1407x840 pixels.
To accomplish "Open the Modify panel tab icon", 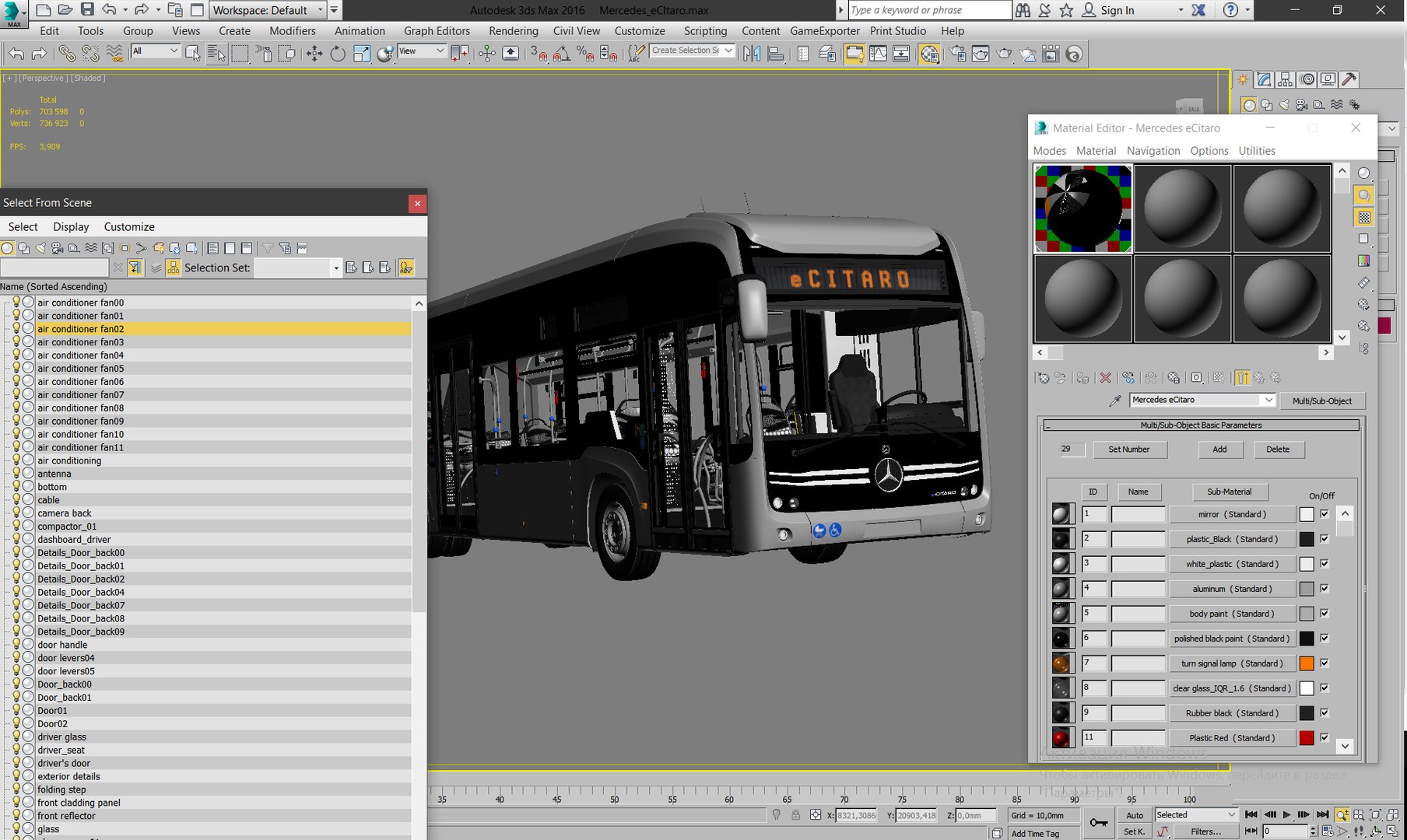I will pos(1264,79).
